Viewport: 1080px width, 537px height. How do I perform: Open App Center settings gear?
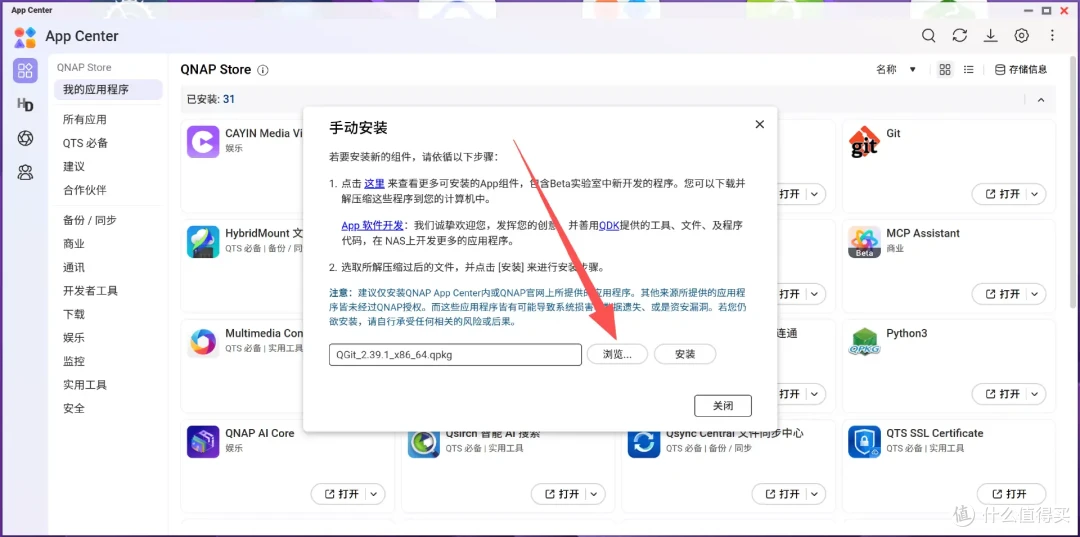coord(1021,36)
